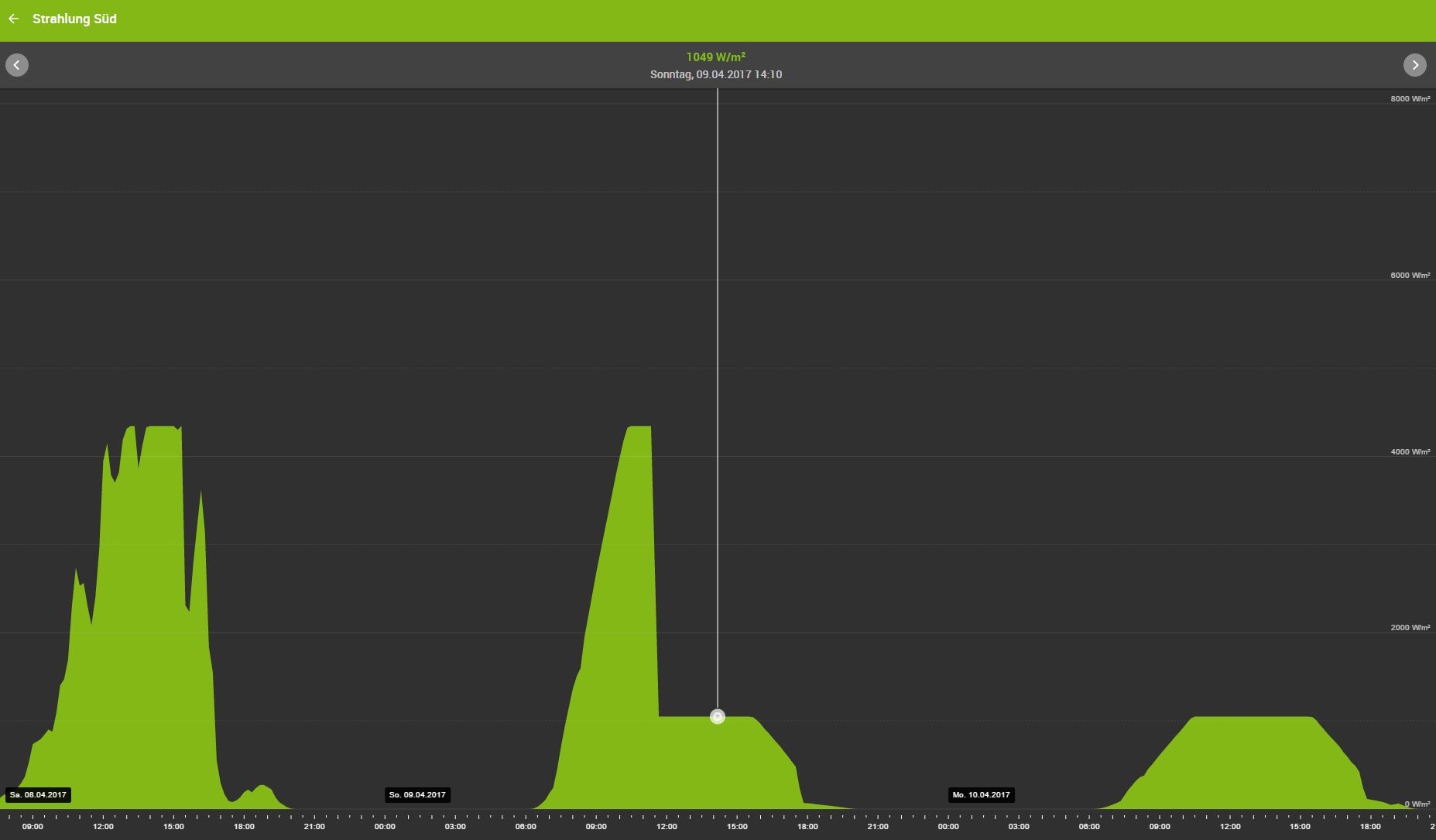Click the first 12:00 tick on time axis
This screenshot has width=1436, height=840.
[103, 826]
